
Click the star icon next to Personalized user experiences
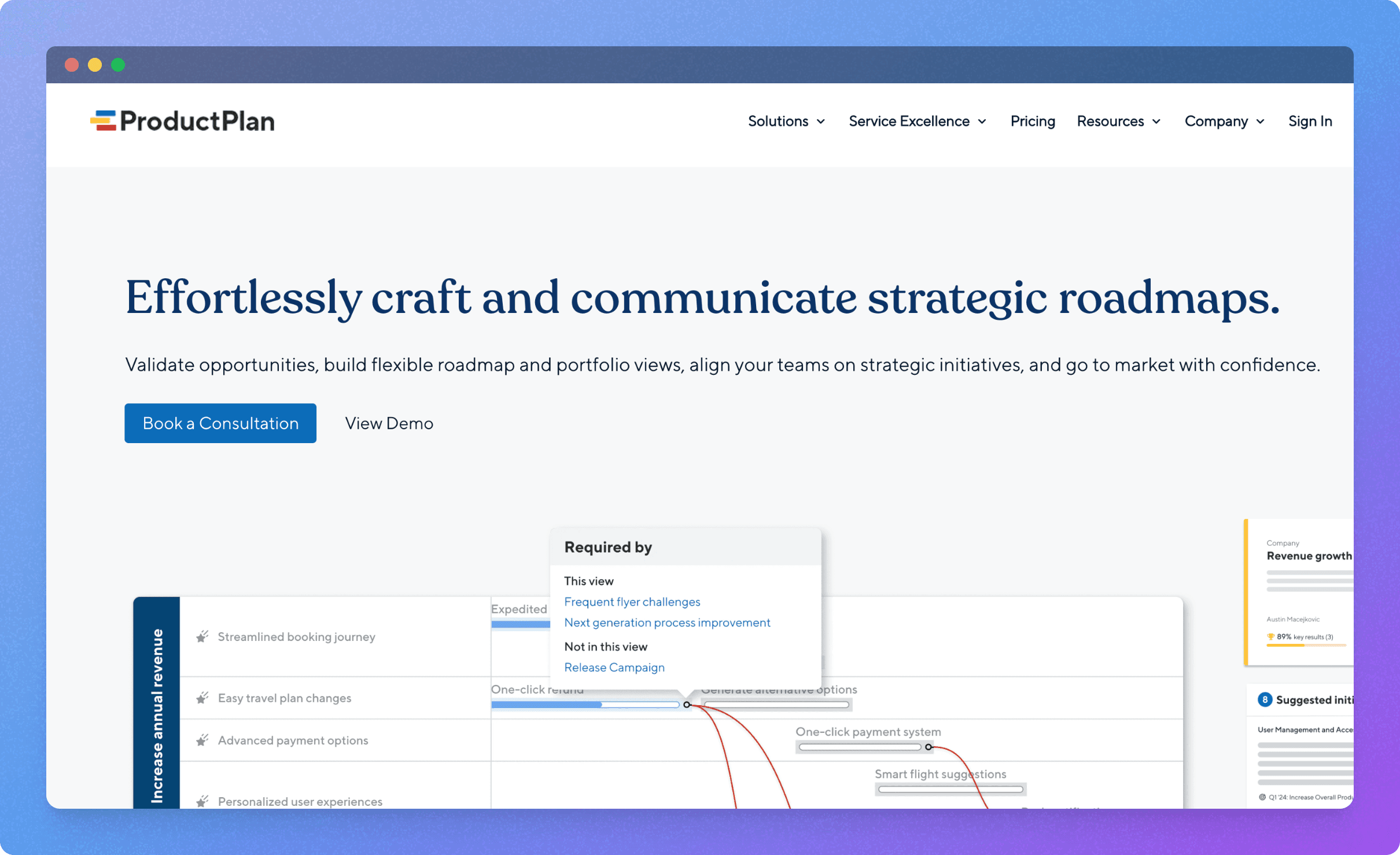(x=201, y=801)
